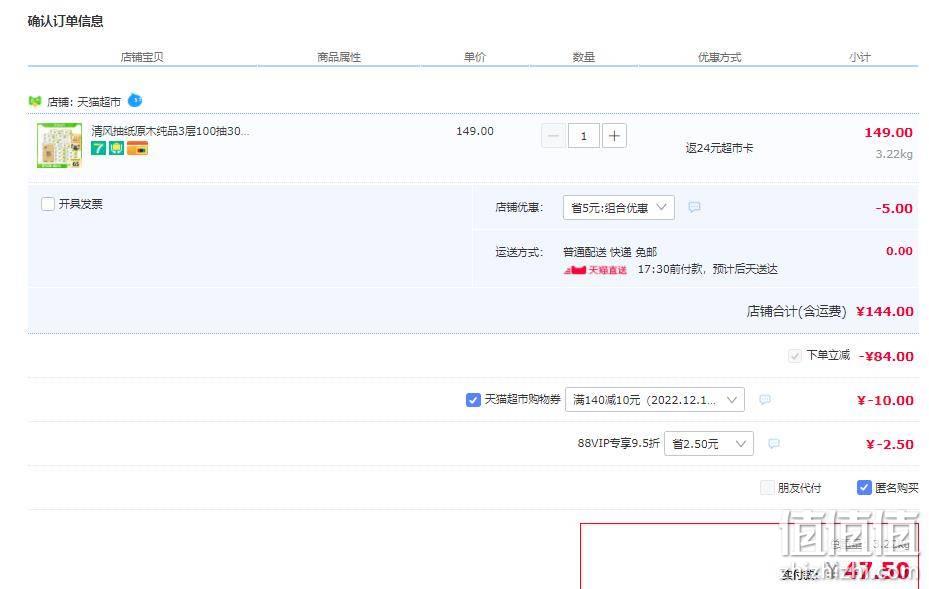Click the -5.00 shop discount amount

pyautogui.click(x=893, y=208)
